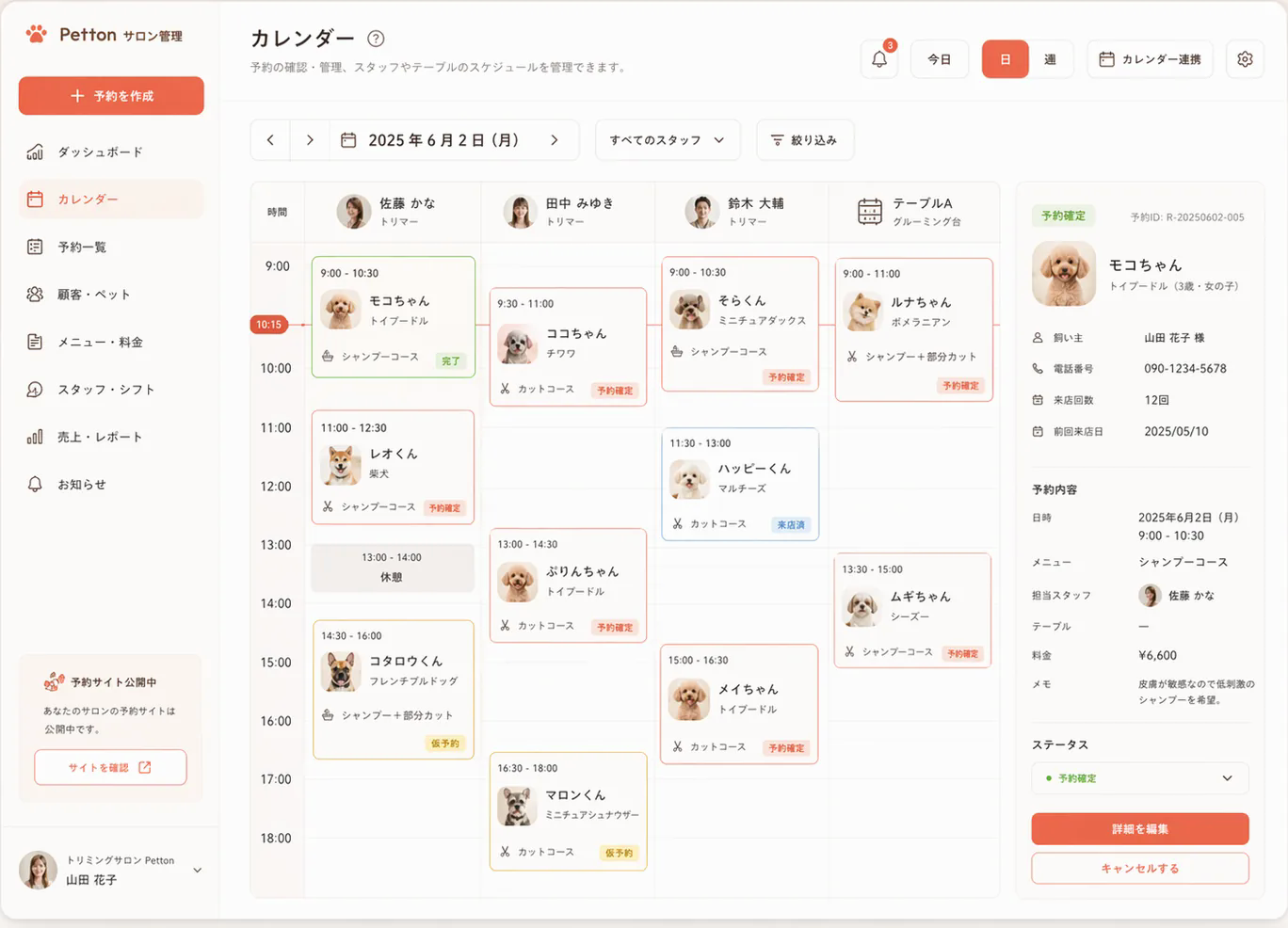Click the お知らせ bell icon in sidebar

pyautogui.click(x=35, y=484)
